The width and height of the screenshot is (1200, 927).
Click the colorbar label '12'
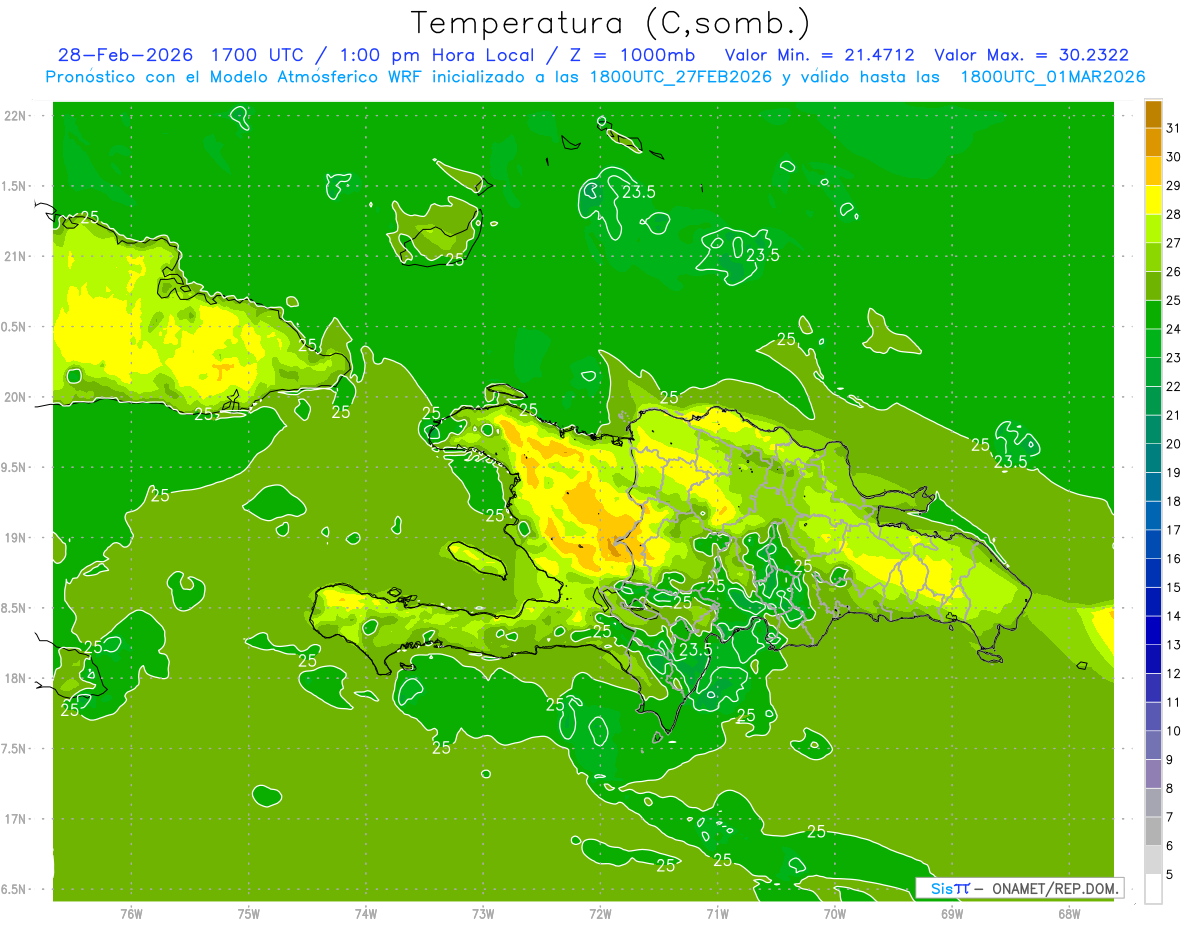tap(1174, 673)
